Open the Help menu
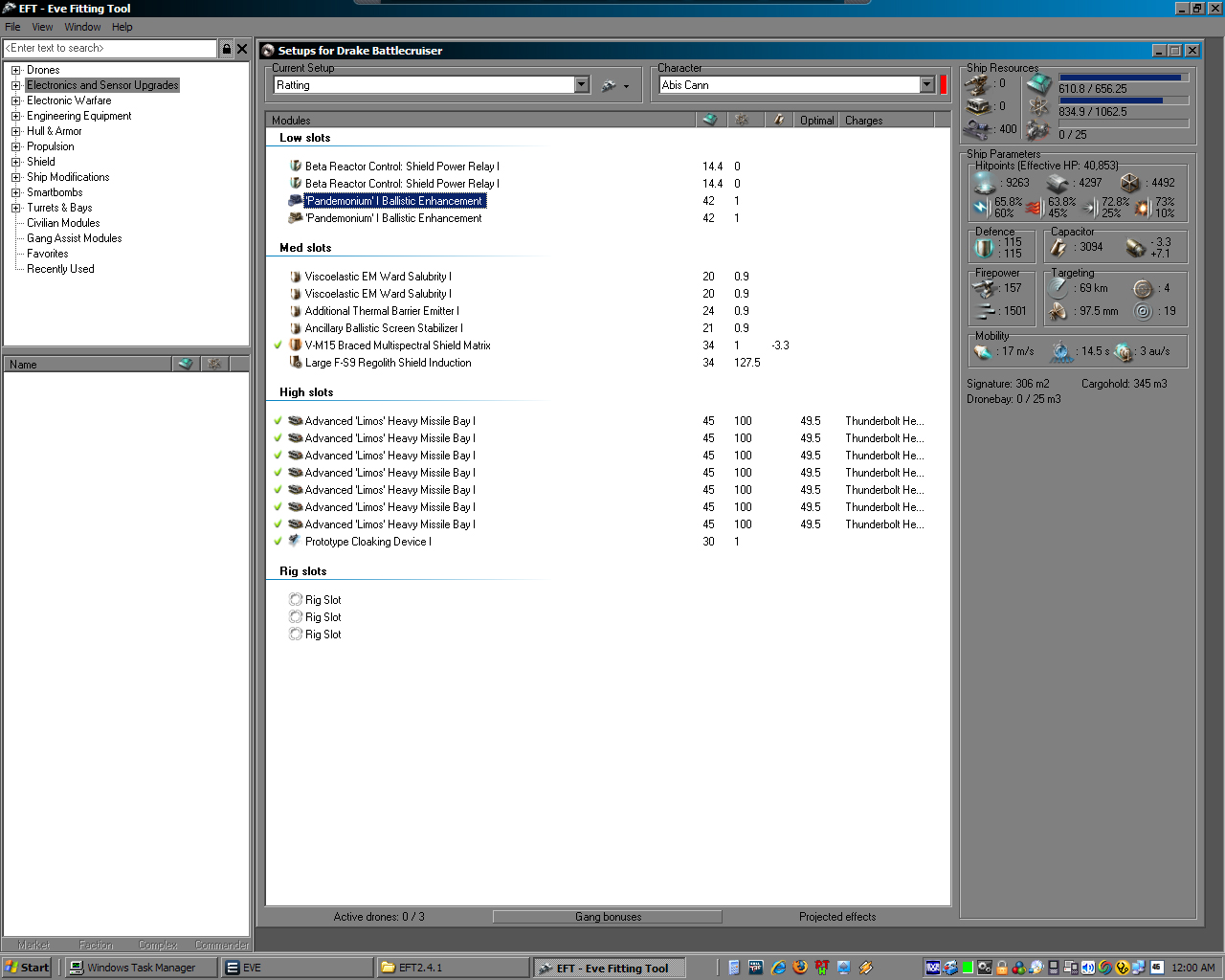This screenshot has height=980, width=1225. [122, 27]
